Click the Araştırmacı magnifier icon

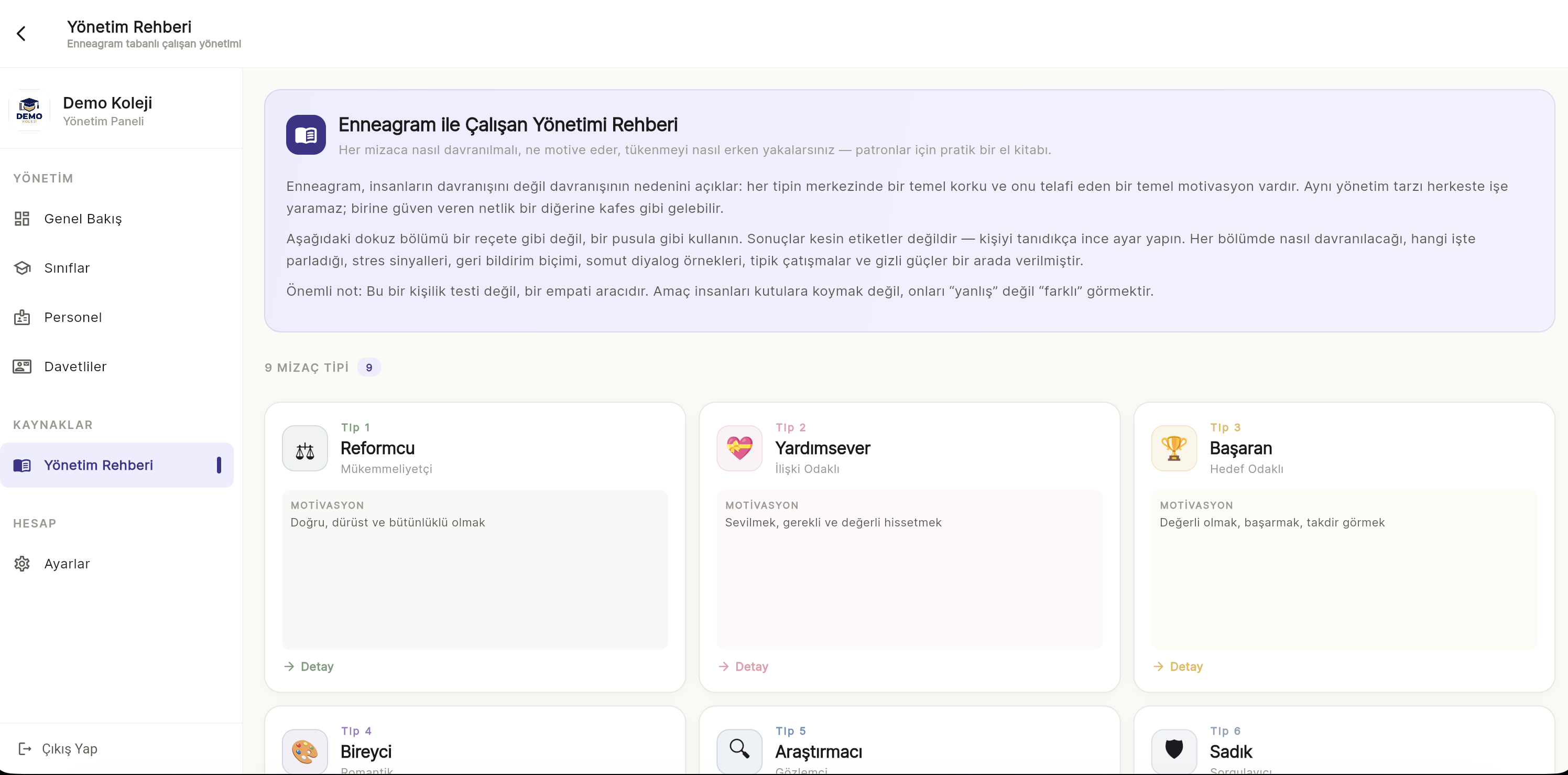(x=739, y=751)
